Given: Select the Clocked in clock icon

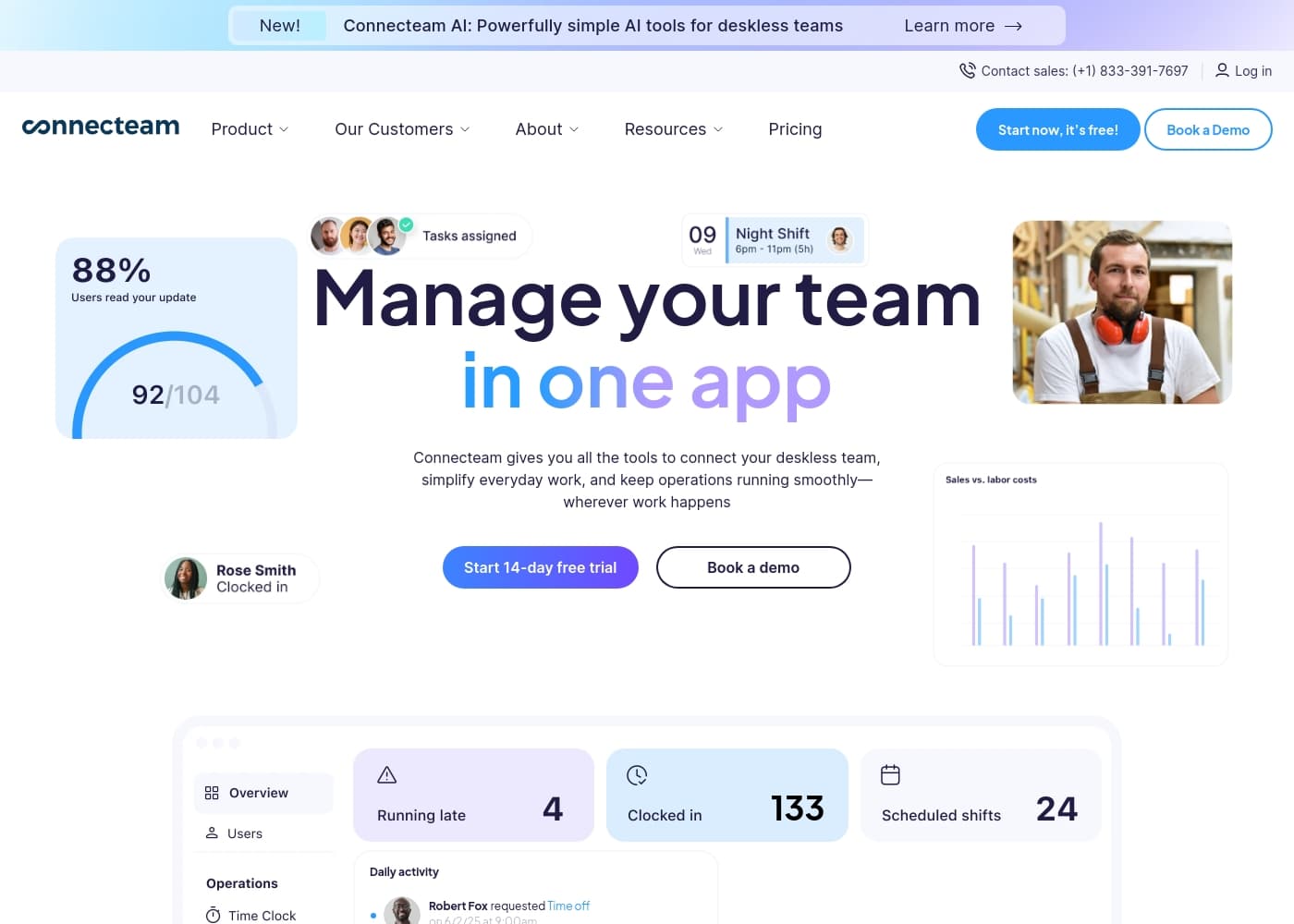Looking at the screenshot, I should 637,775.
